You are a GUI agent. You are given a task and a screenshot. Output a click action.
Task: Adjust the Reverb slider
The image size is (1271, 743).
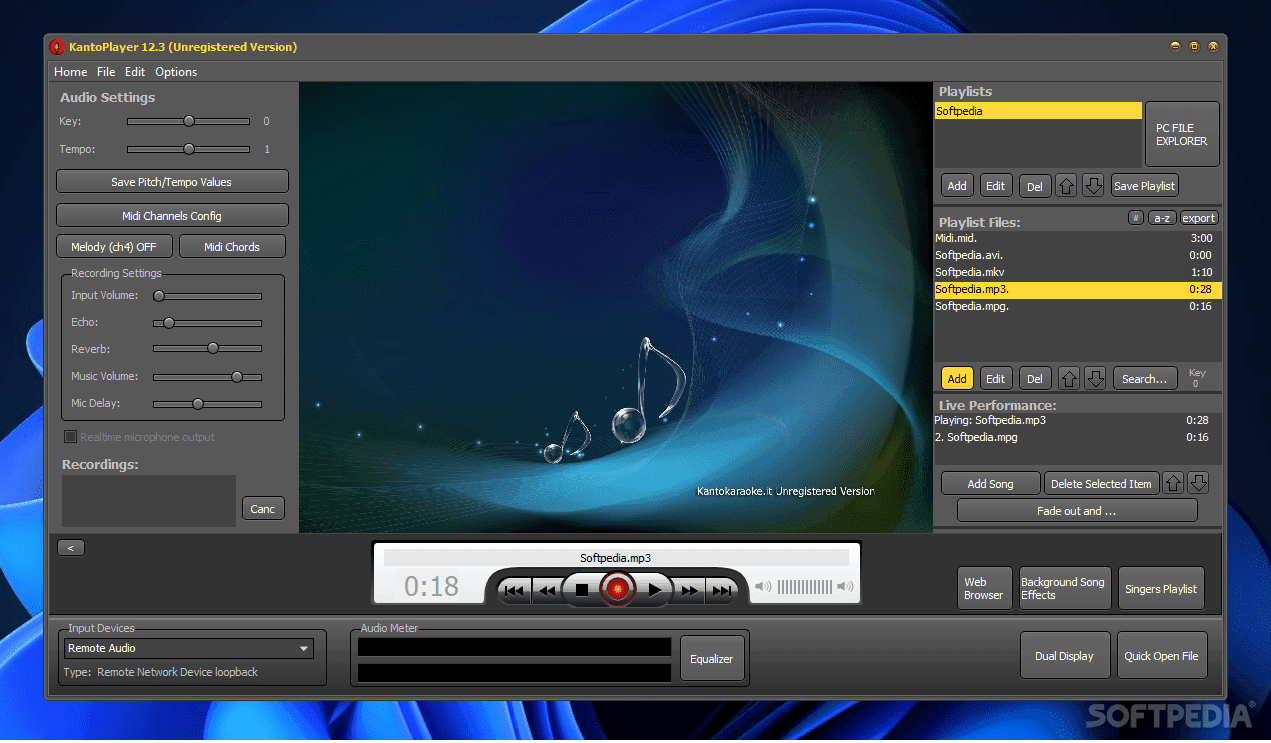207,349
